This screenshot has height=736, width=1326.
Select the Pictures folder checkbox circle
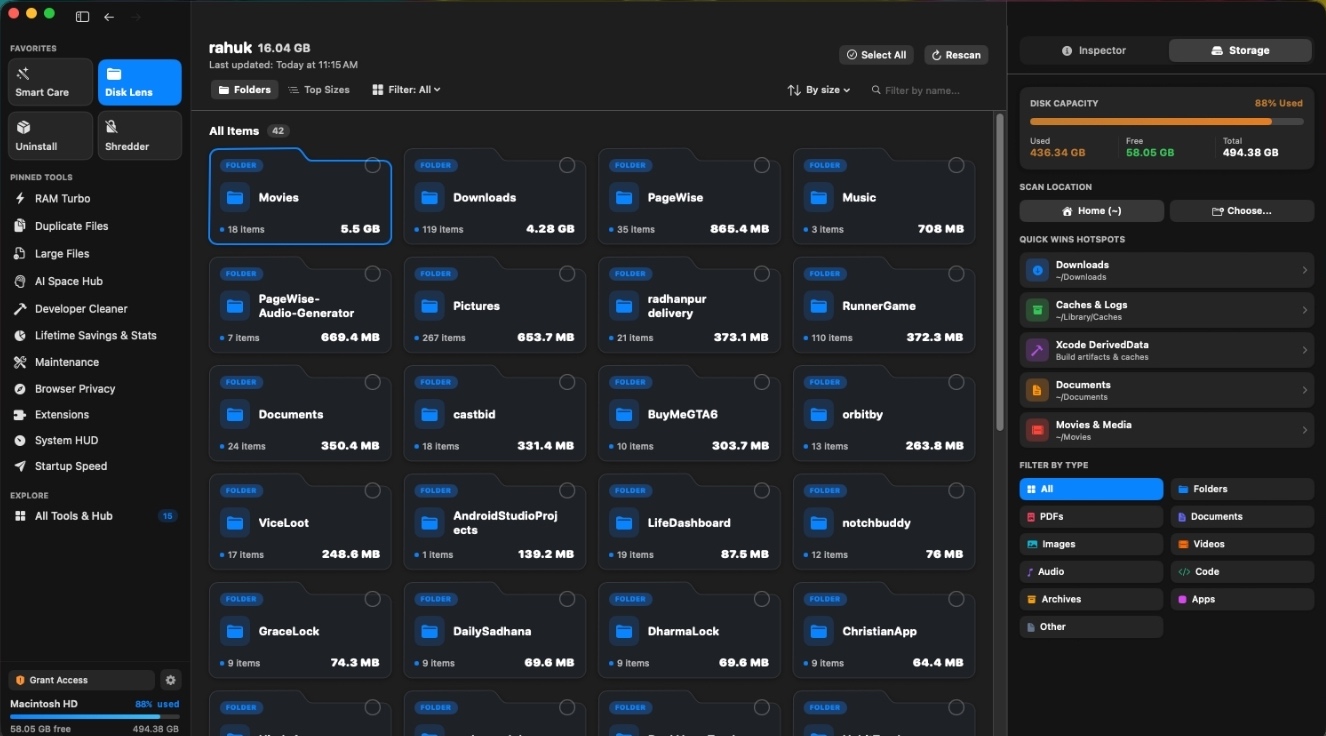pyautogui.click(x=567, y=274)
